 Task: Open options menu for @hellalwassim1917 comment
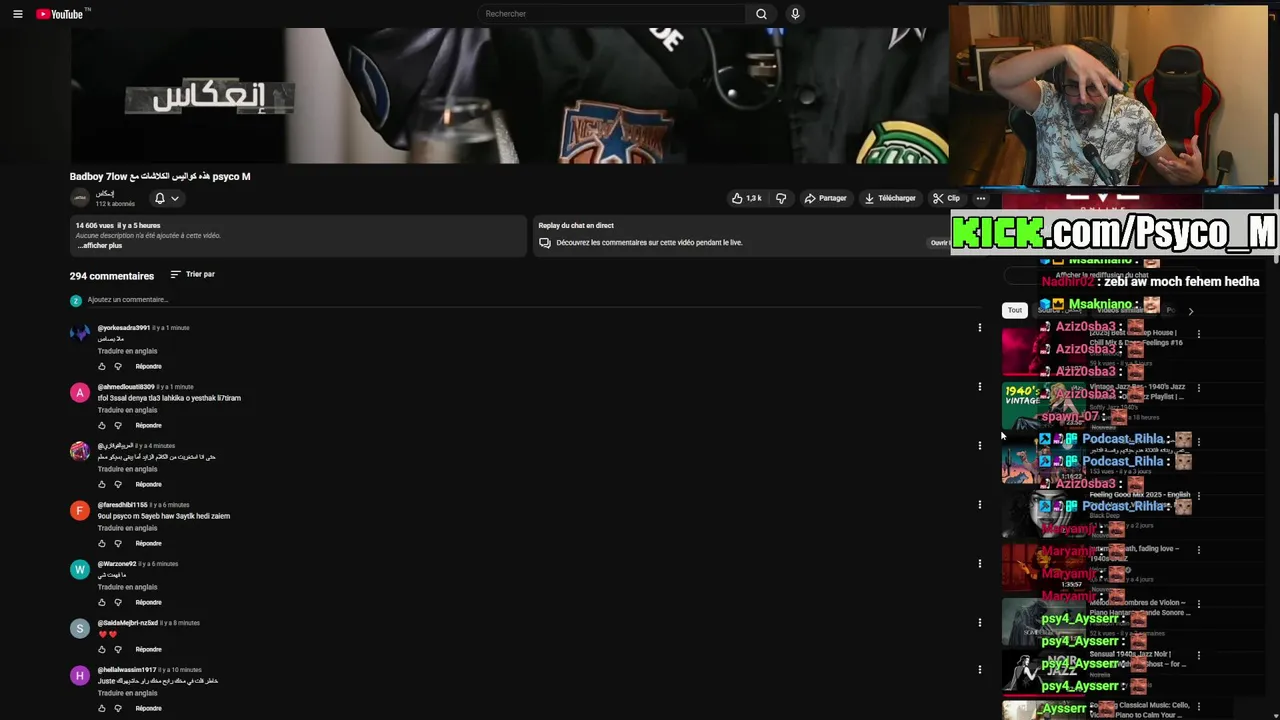coord(980,670)
